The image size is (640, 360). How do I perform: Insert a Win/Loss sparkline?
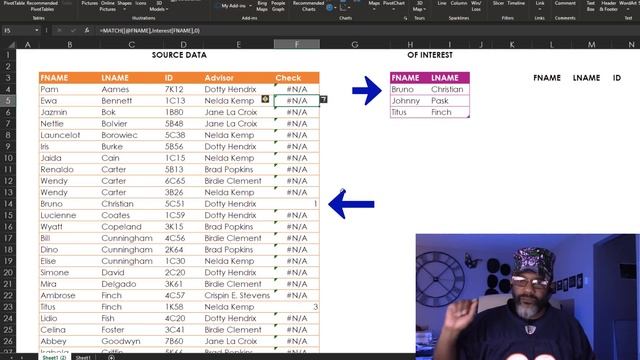point(476,5)
